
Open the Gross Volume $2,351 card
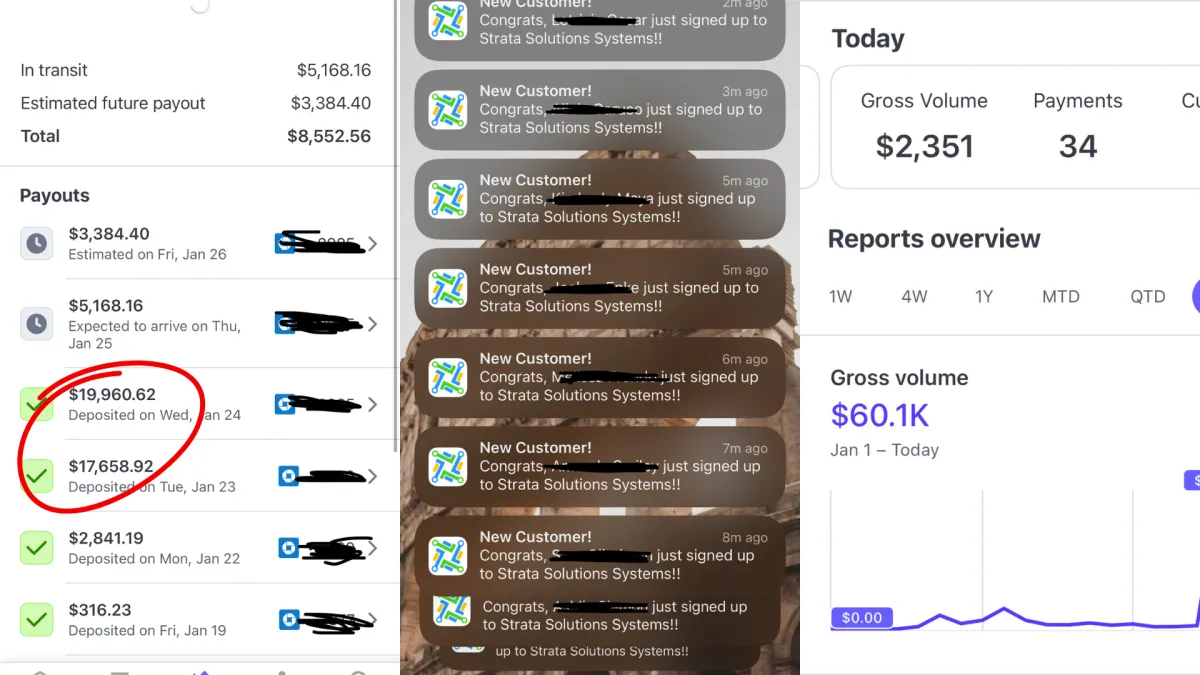click(x=924, y=127)
